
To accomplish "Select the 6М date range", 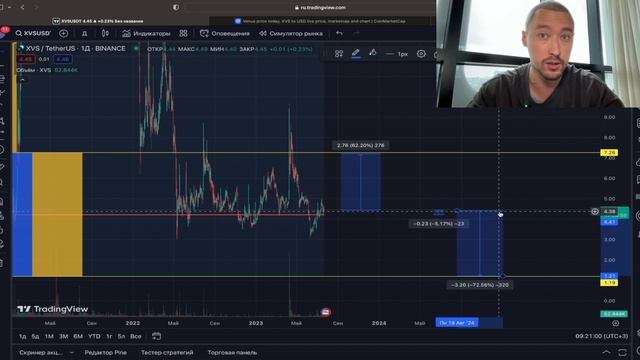I will pyautogui.click(x=78, y=336).
